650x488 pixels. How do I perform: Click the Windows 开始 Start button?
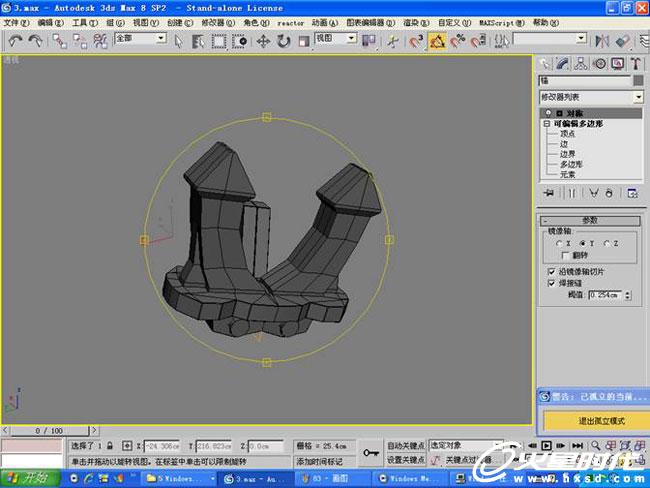[x=30, y=478]
